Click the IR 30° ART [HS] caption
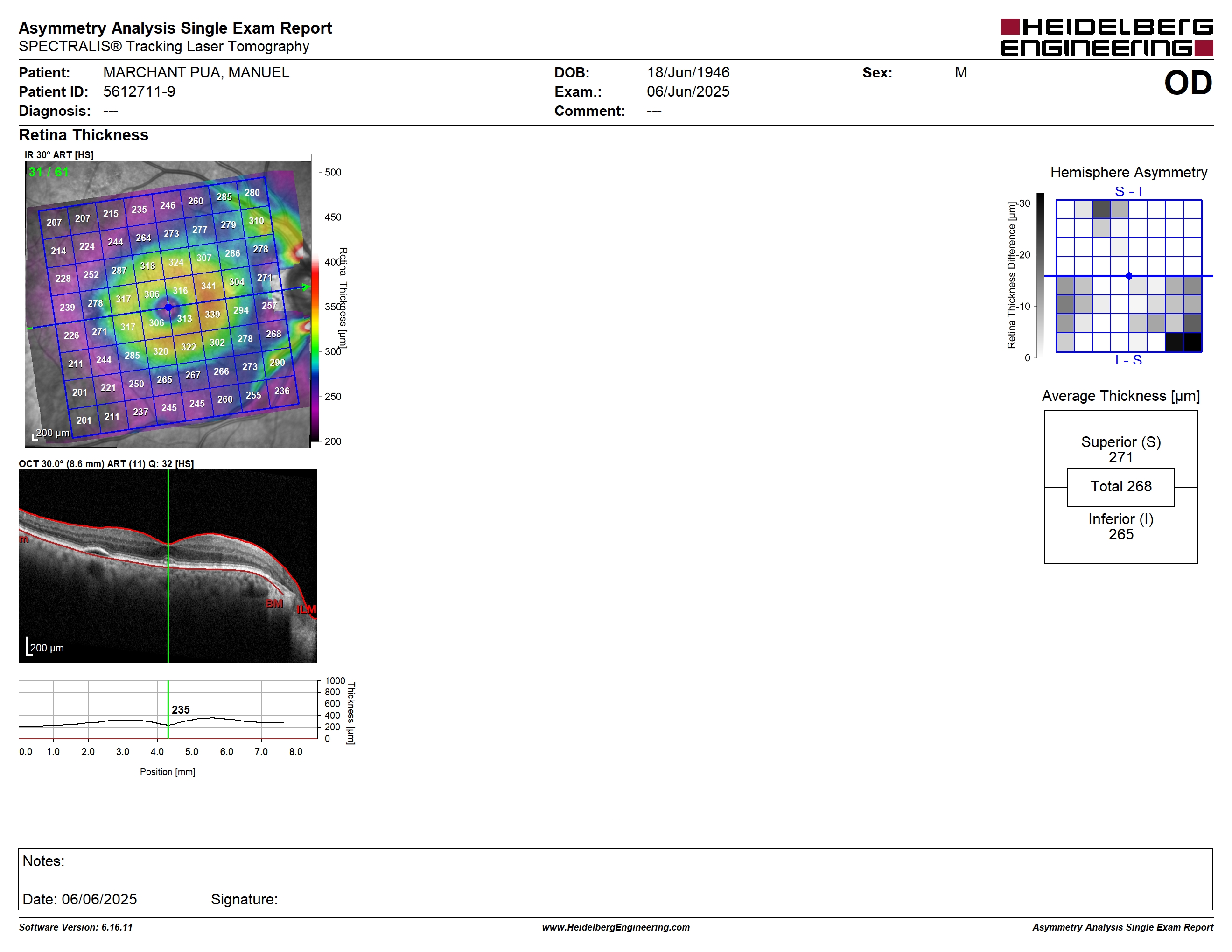 click(x=59, y=155)
